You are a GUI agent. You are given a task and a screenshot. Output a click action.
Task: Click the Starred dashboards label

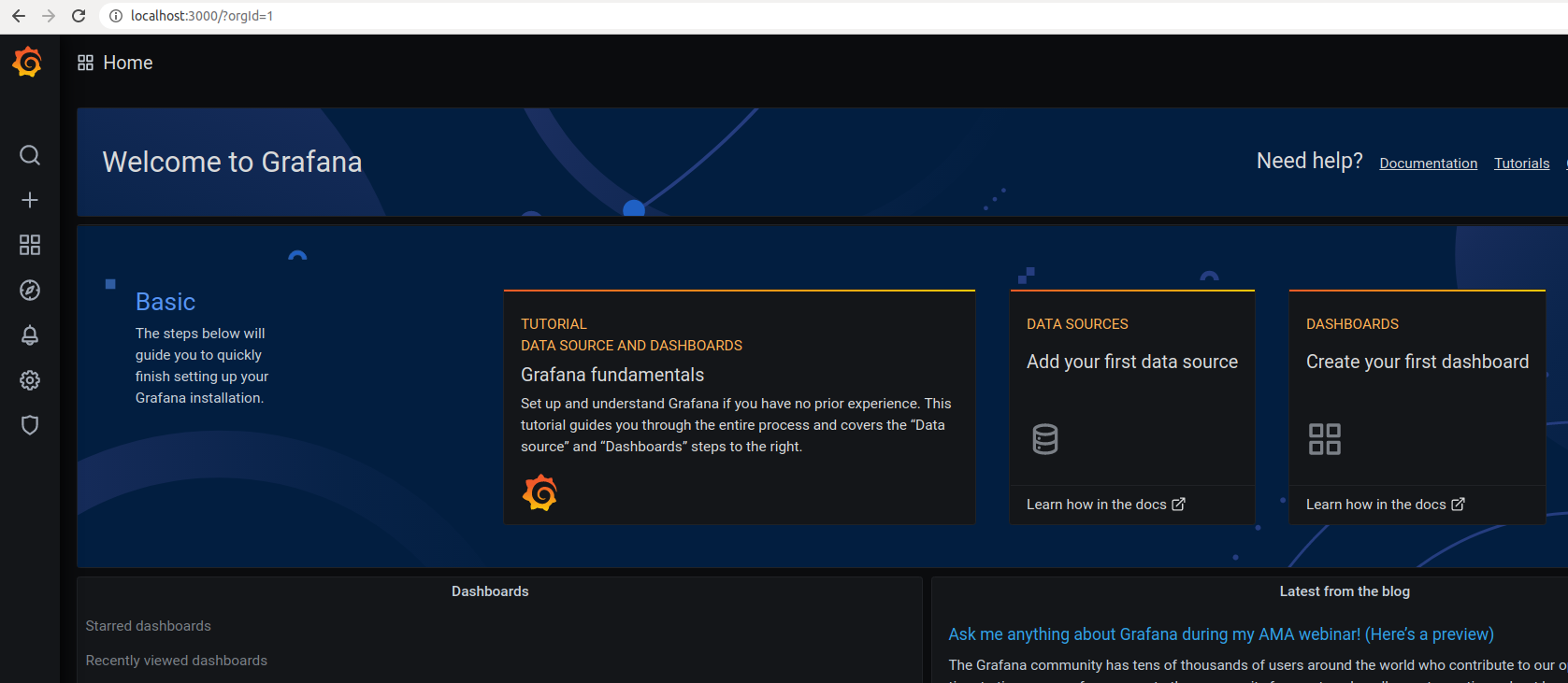(149, 626)
